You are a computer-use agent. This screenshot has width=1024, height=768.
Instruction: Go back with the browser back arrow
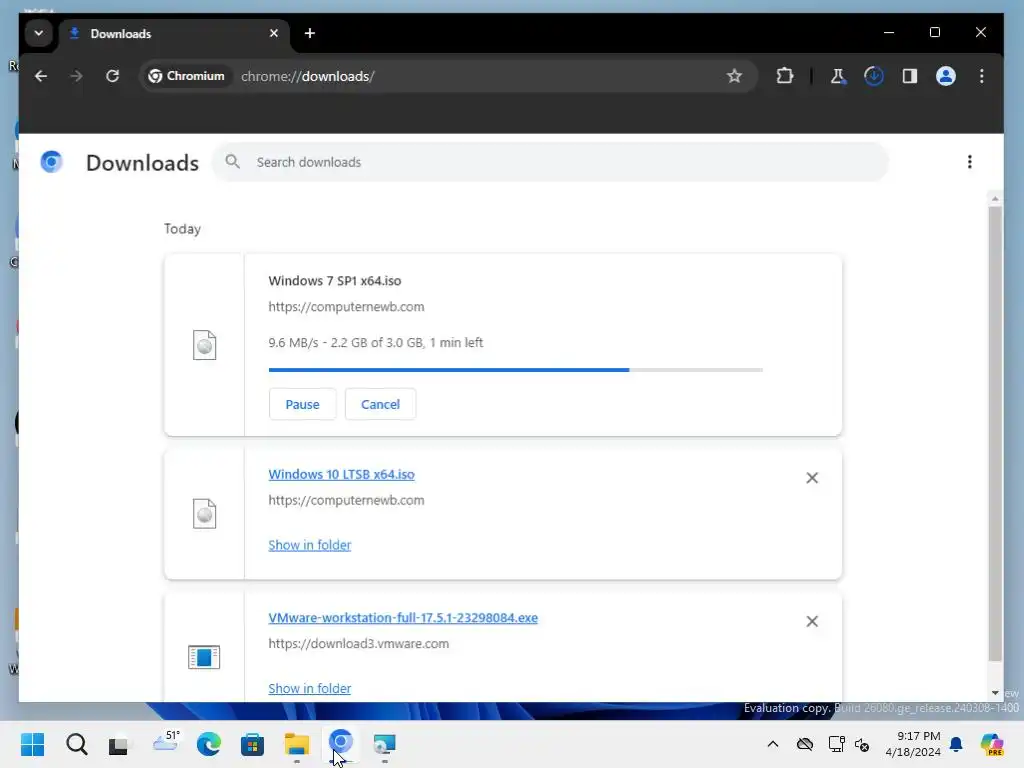click(40, 76)
